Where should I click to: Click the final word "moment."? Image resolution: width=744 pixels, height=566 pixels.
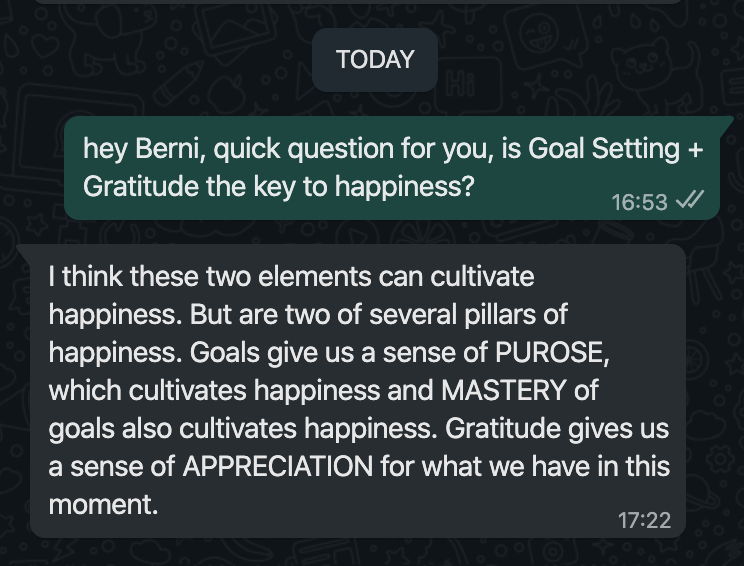coord(104,504)
